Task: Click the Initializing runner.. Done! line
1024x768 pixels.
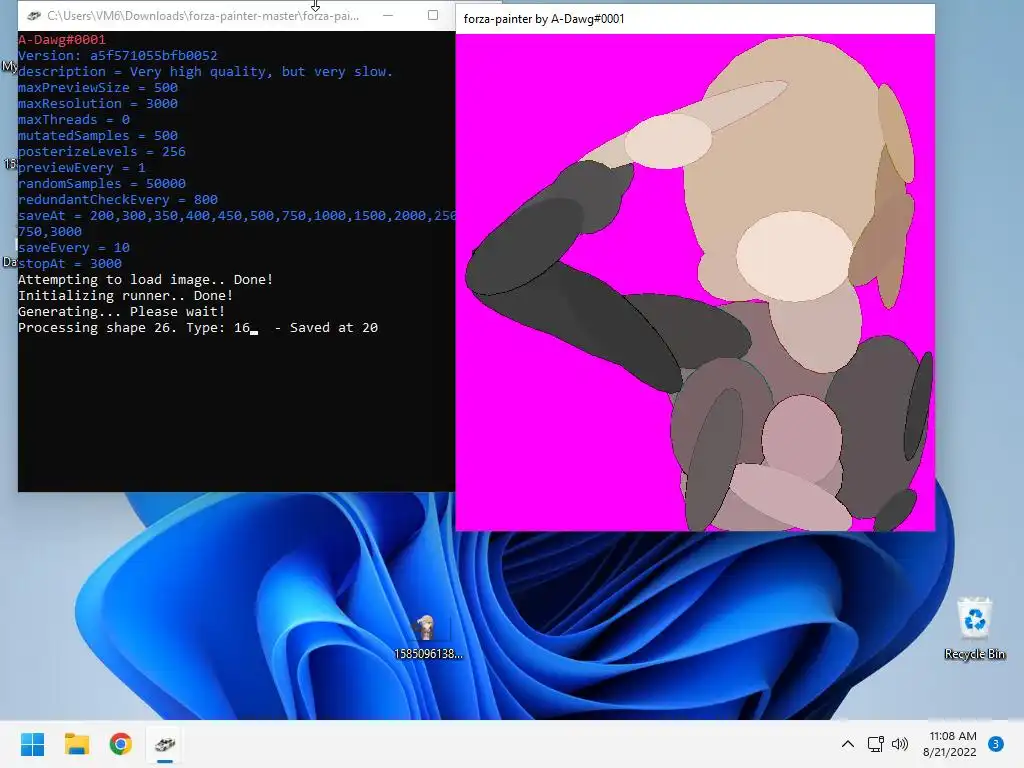Action: (125, 295)
